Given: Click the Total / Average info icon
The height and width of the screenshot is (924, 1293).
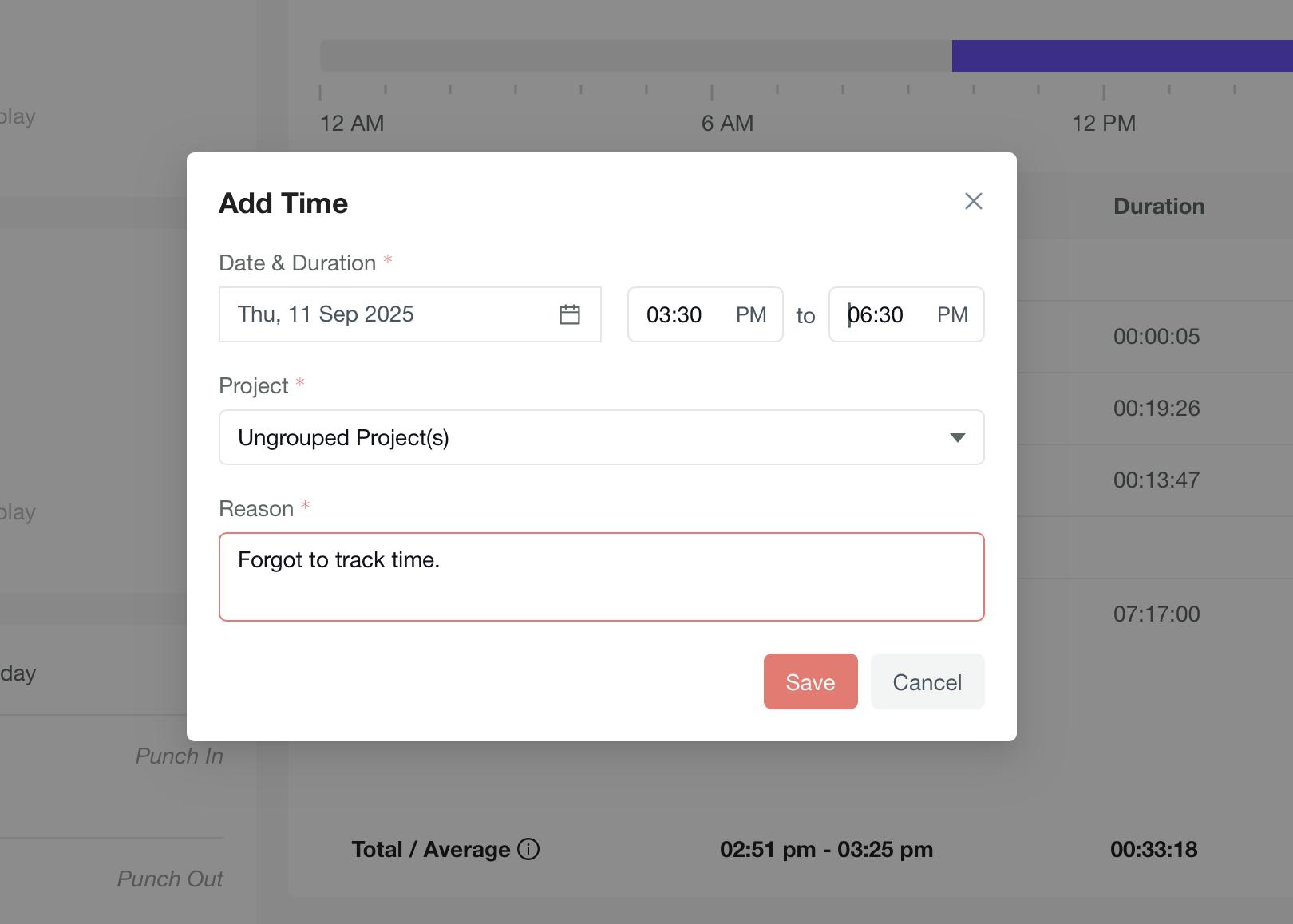Looking at the screenshot, I should pos(528,849).
